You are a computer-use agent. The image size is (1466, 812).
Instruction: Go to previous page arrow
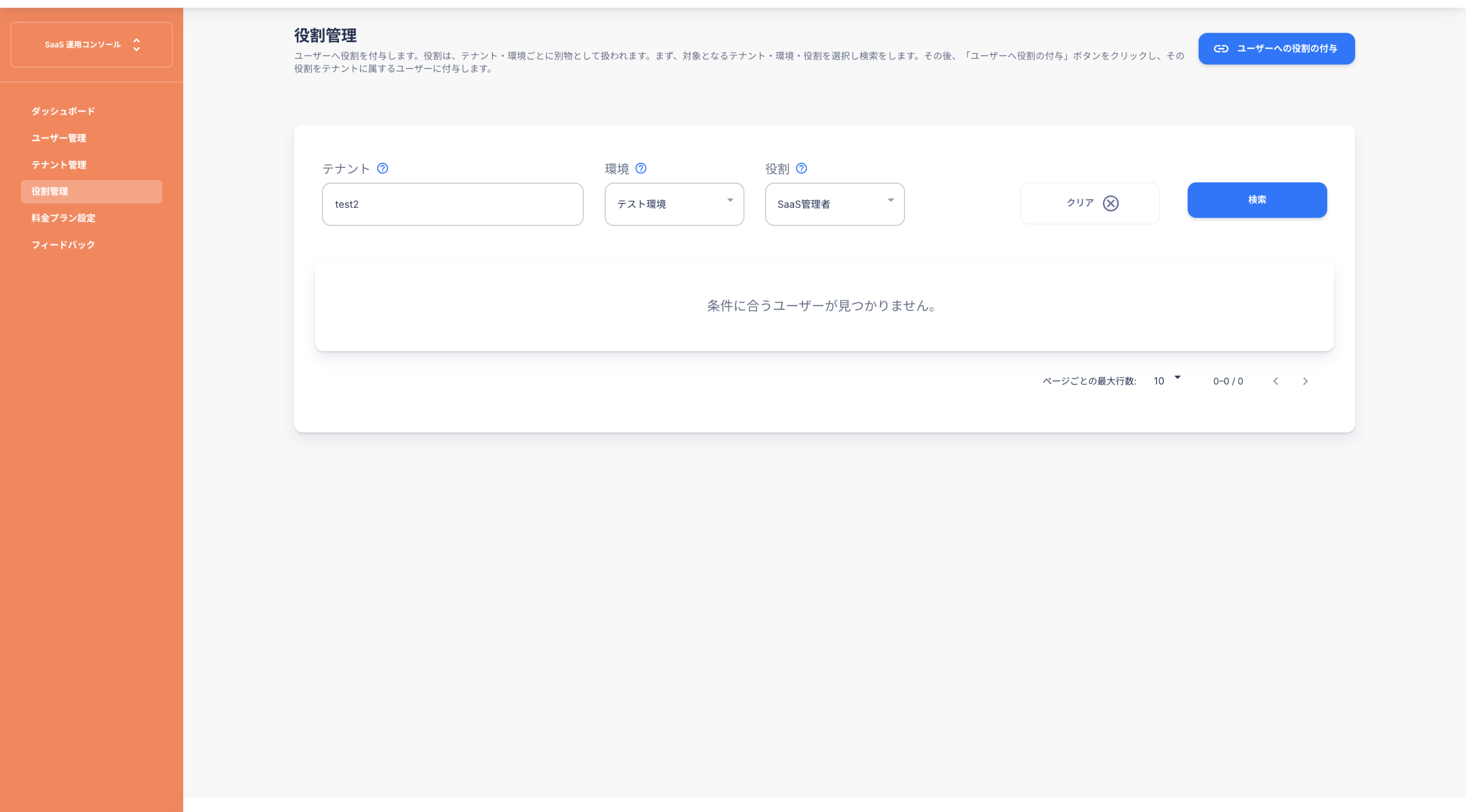point(1275,381)
